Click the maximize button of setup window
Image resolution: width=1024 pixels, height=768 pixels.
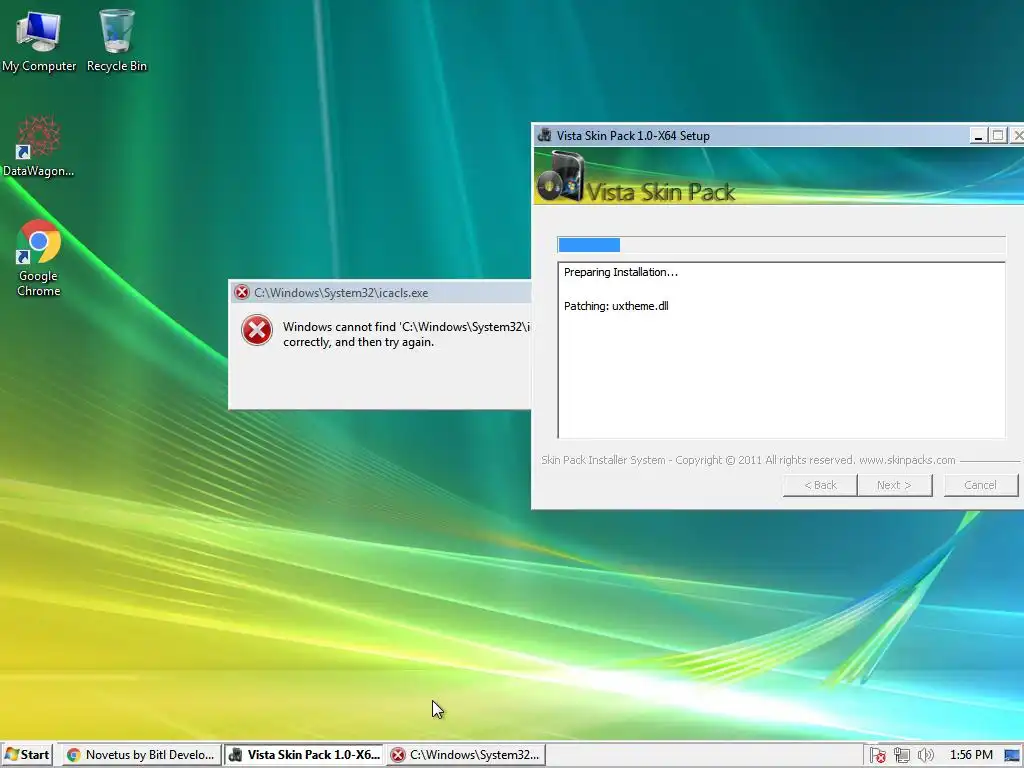coord(998,136)
